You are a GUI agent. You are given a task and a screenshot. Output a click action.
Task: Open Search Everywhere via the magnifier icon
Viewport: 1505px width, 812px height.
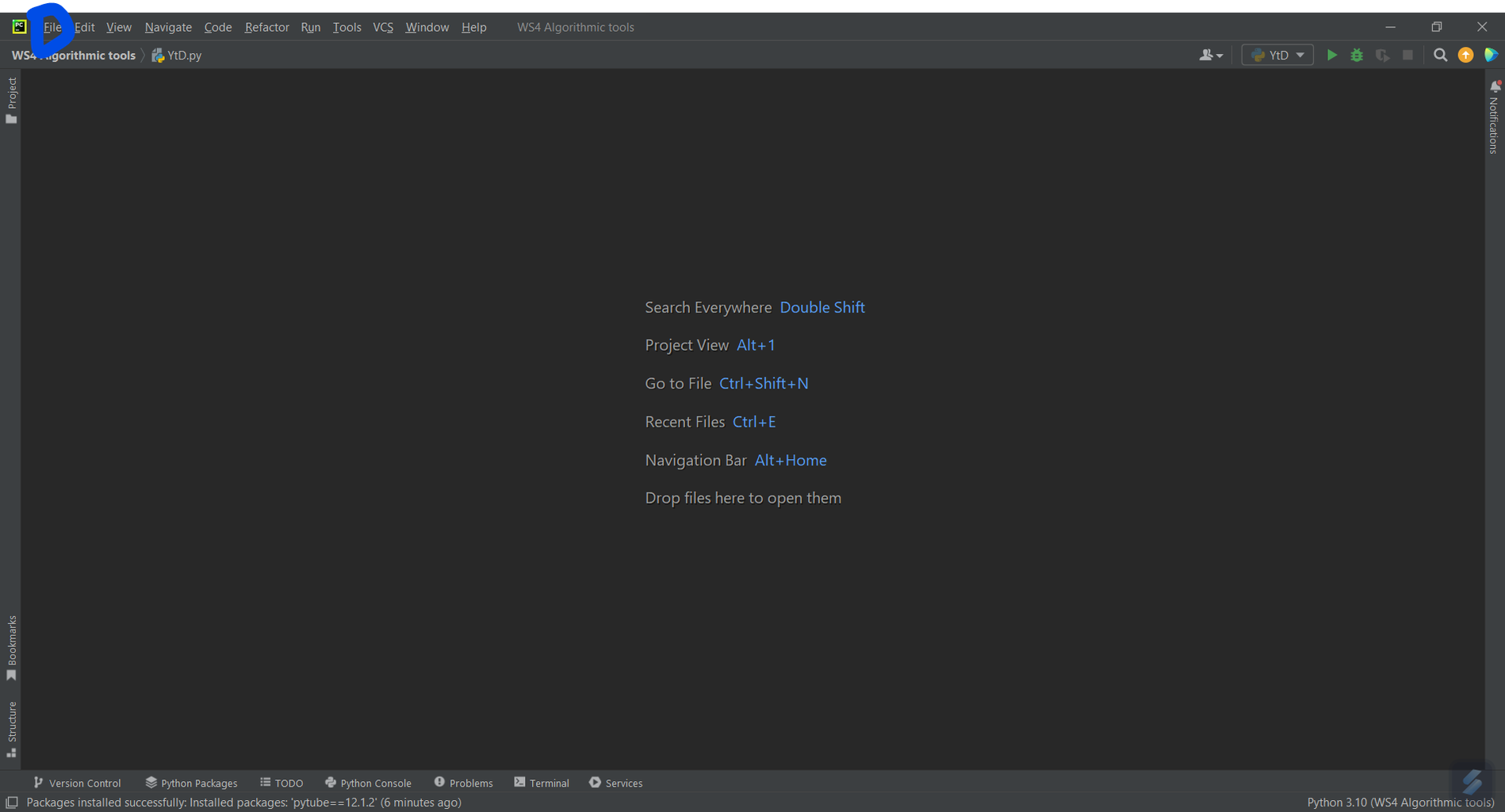pos(1441,55)
